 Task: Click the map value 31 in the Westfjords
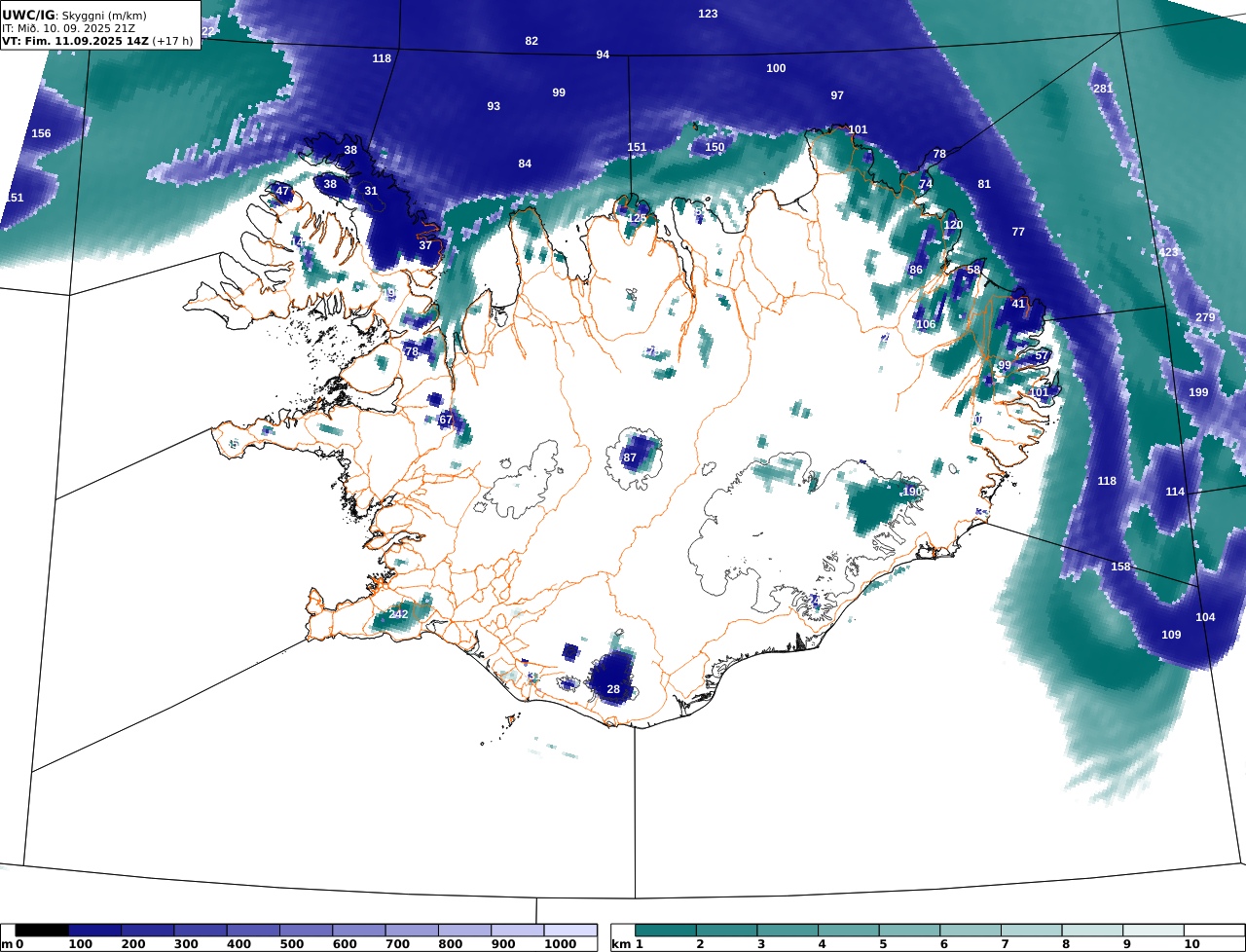(x=371, y=191)
